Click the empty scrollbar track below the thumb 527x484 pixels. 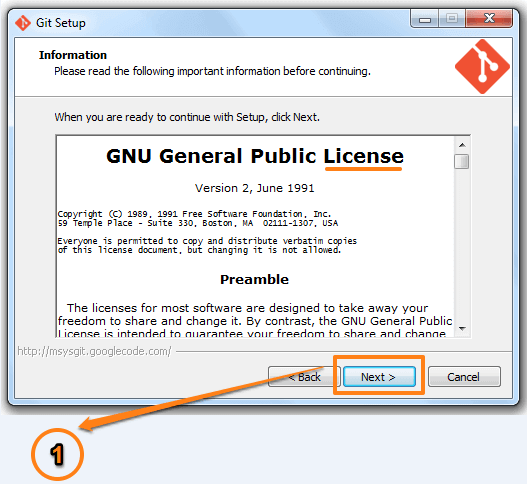coord(462,245)
